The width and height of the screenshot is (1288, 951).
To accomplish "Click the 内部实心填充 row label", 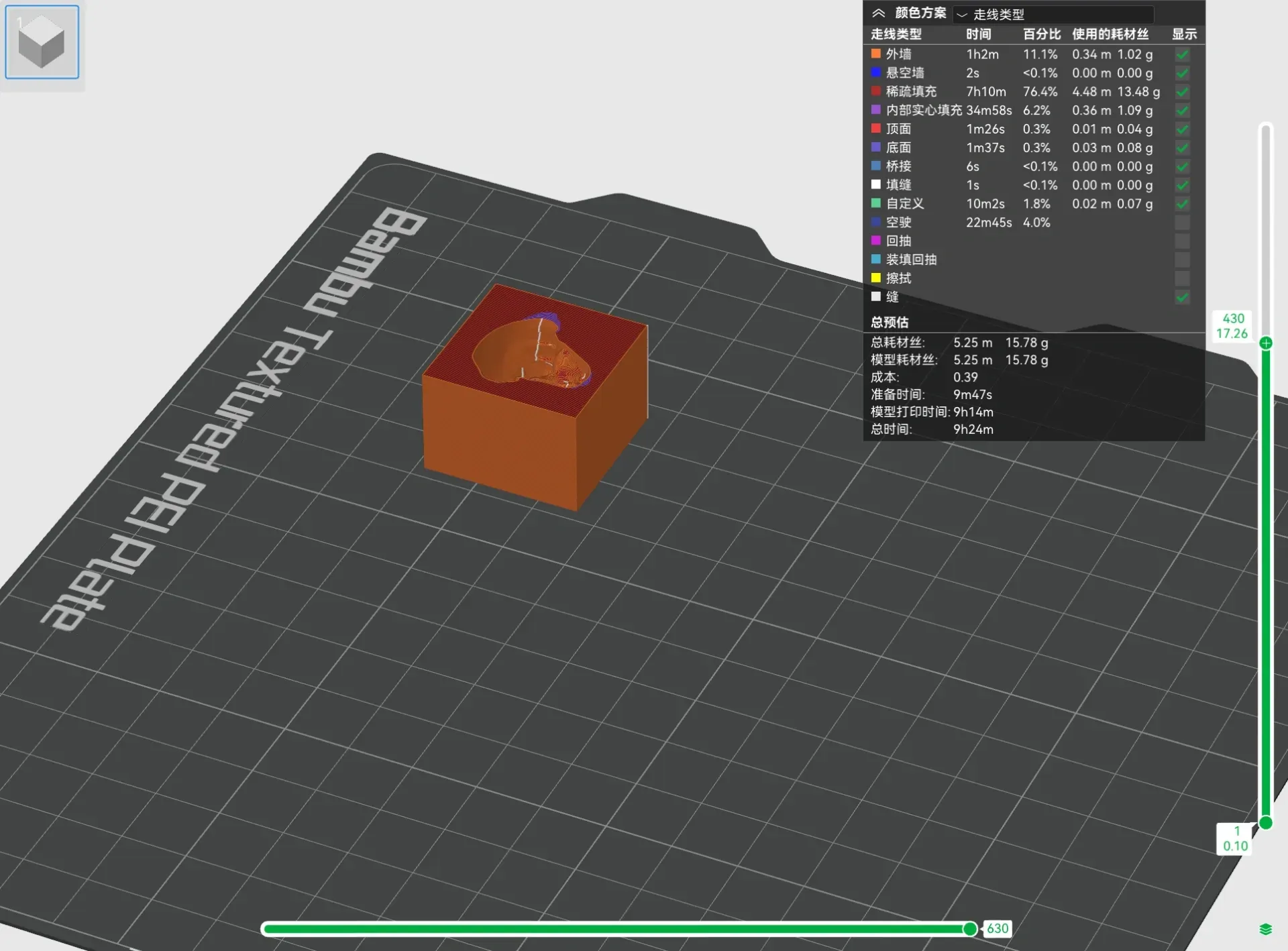I will click(923, 110).
